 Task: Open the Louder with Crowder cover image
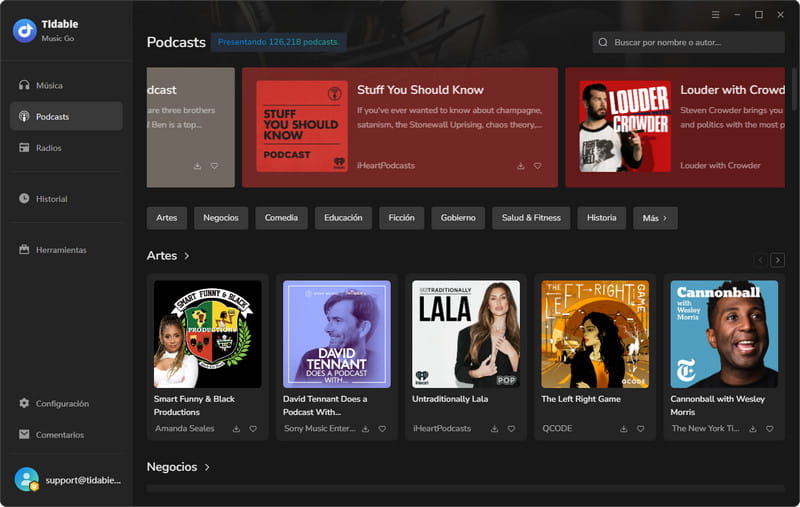(x=625, y=126)
